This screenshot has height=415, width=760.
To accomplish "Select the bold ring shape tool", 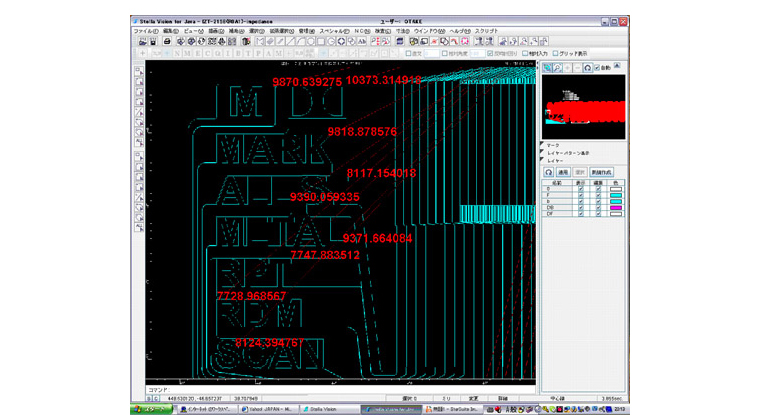I will [341, 42].
